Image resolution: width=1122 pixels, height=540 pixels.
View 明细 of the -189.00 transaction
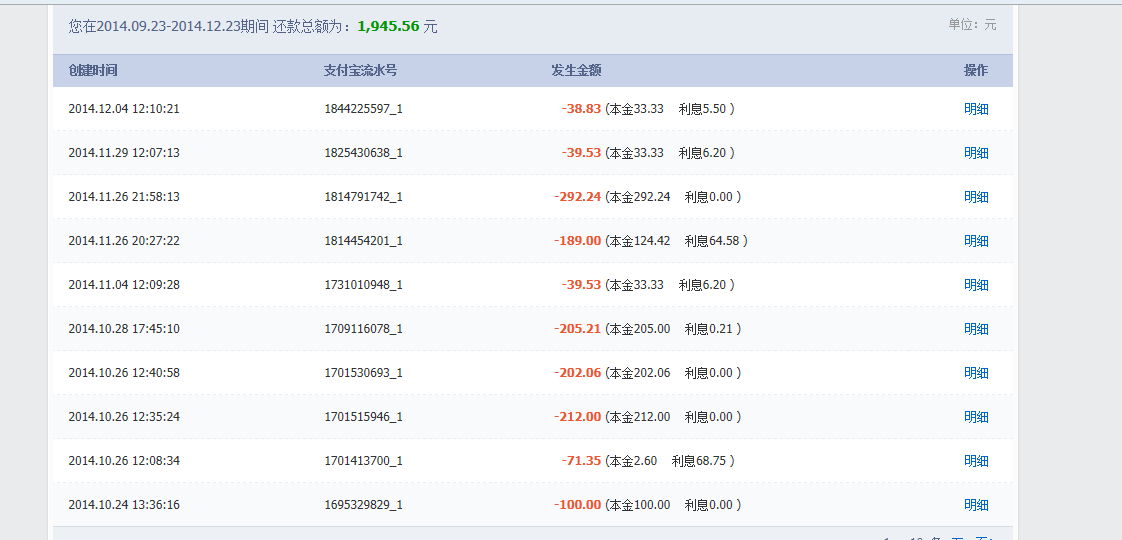976,241
